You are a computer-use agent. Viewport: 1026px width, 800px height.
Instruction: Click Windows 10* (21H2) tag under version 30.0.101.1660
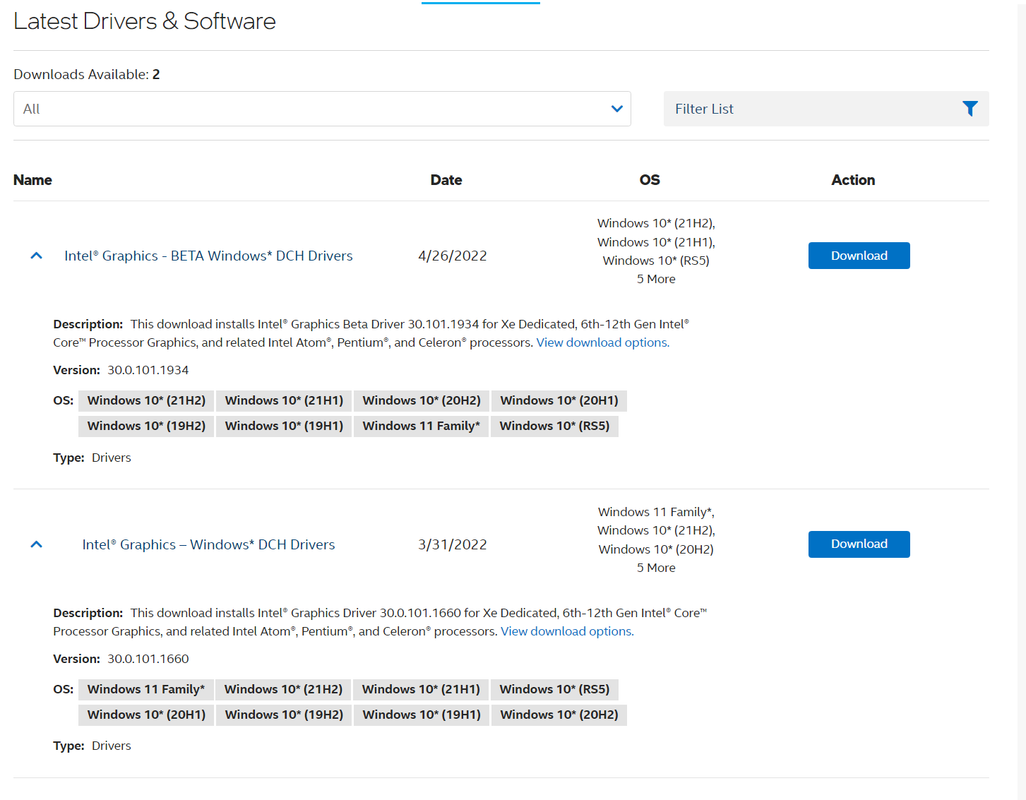(x=283, y=689)
